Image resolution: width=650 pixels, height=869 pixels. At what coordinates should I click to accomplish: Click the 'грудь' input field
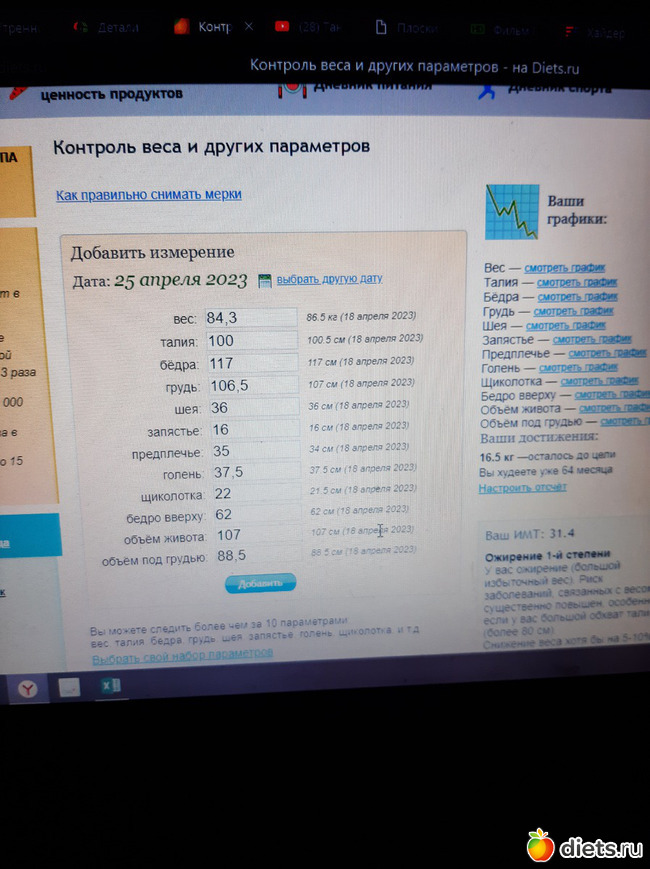250,386
